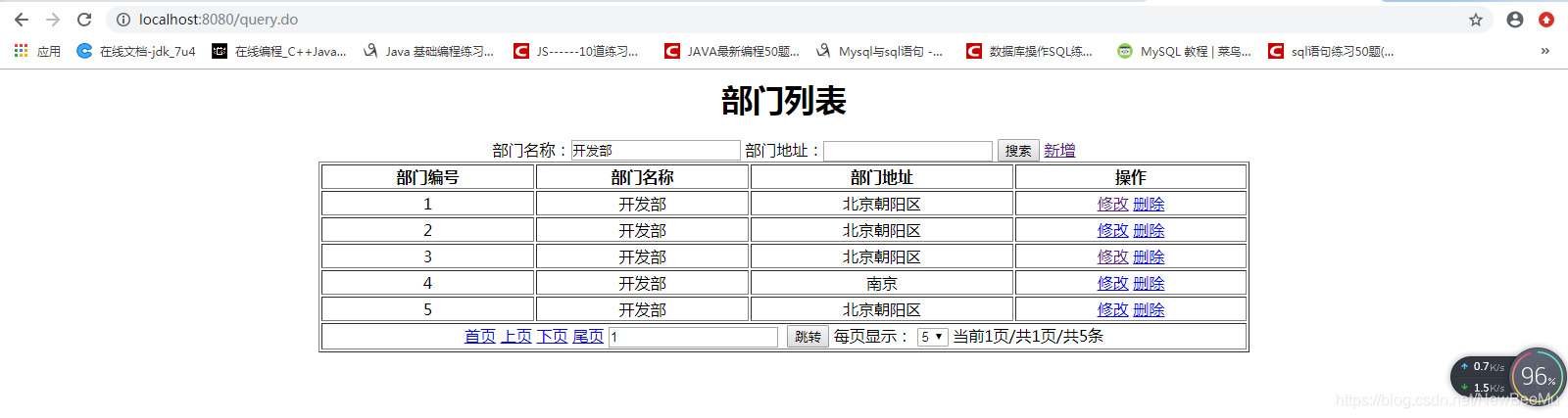Click the 当前1页/共1页/共5条 status text
The width and height of the screenshot is (1568, 418).
pos(1028,336)
